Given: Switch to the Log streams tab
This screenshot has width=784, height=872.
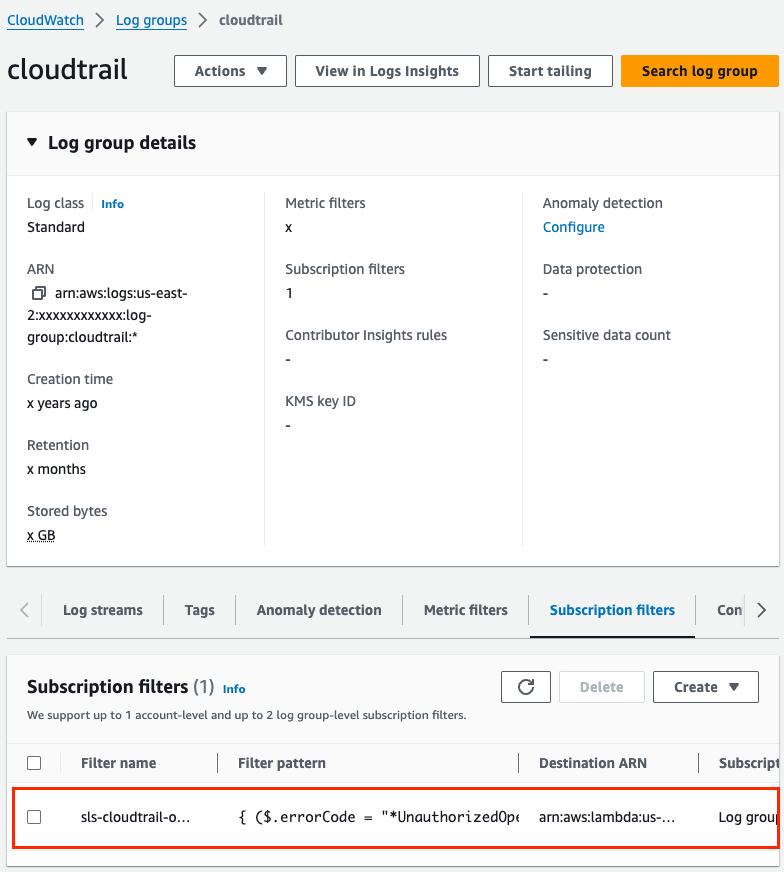Looking at the screenshot, I should point(102,610).
